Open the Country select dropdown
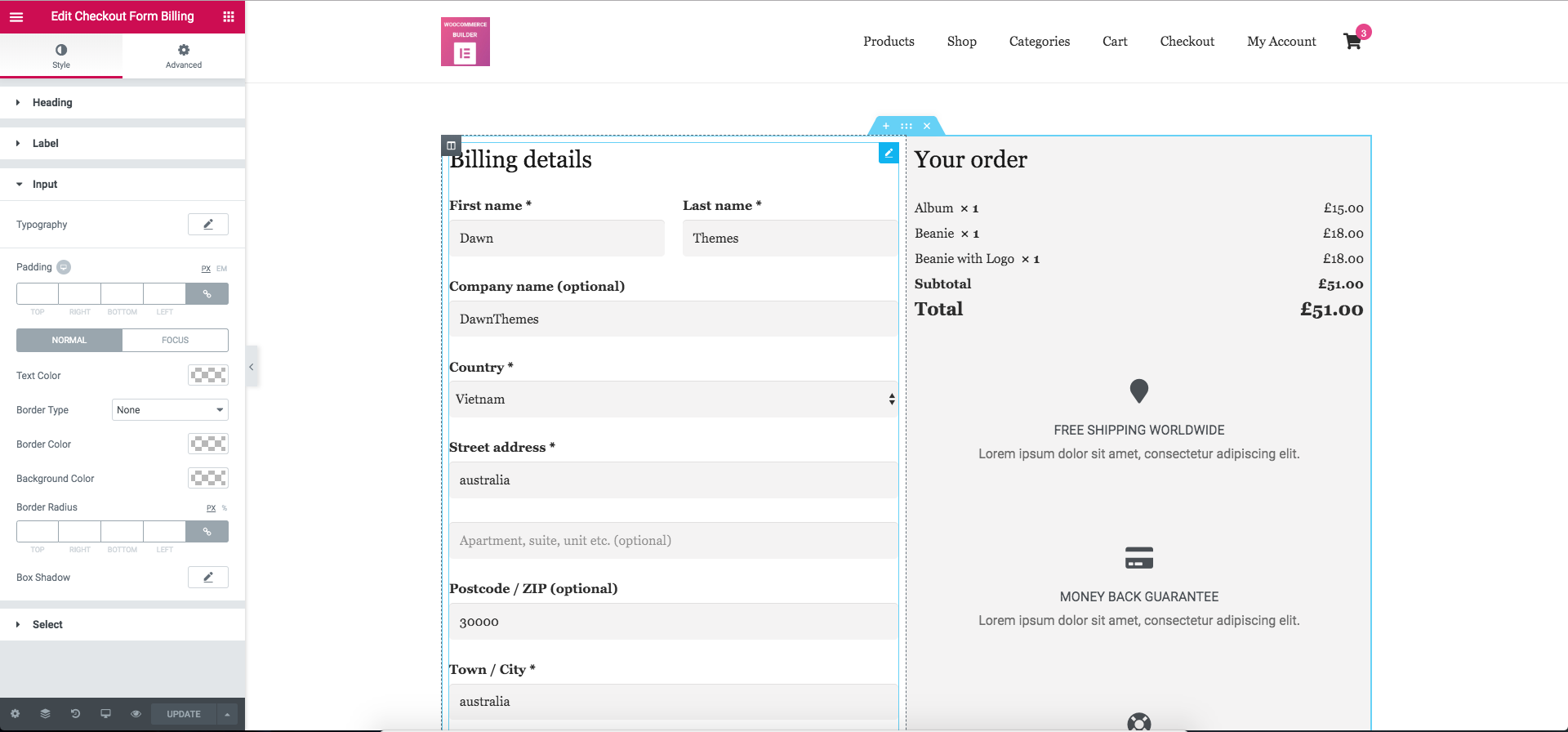 (x=674, y=399)
